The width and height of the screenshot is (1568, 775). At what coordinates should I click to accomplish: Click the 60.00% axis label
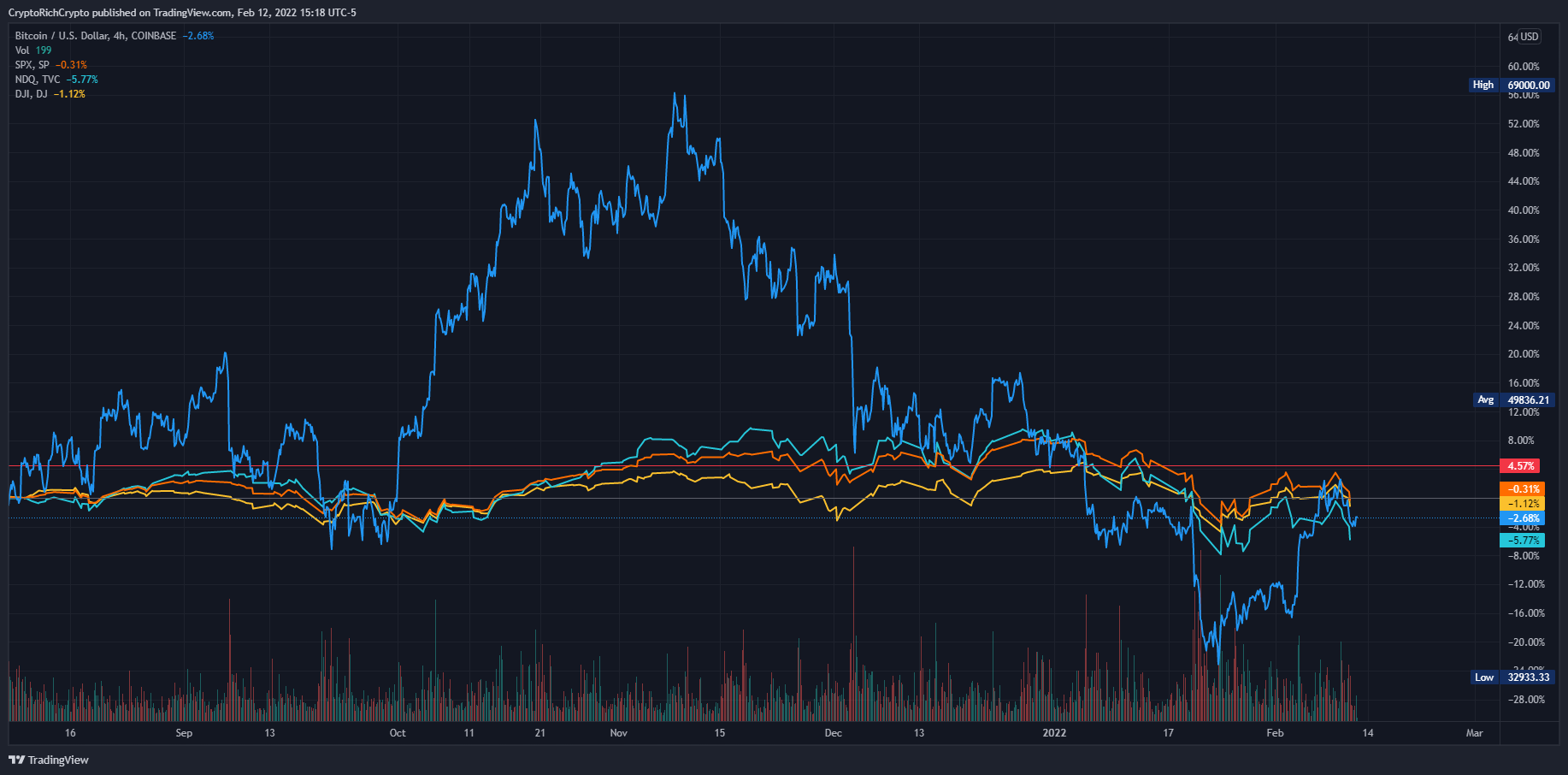pyautogui.click(x=1524, y=67)
